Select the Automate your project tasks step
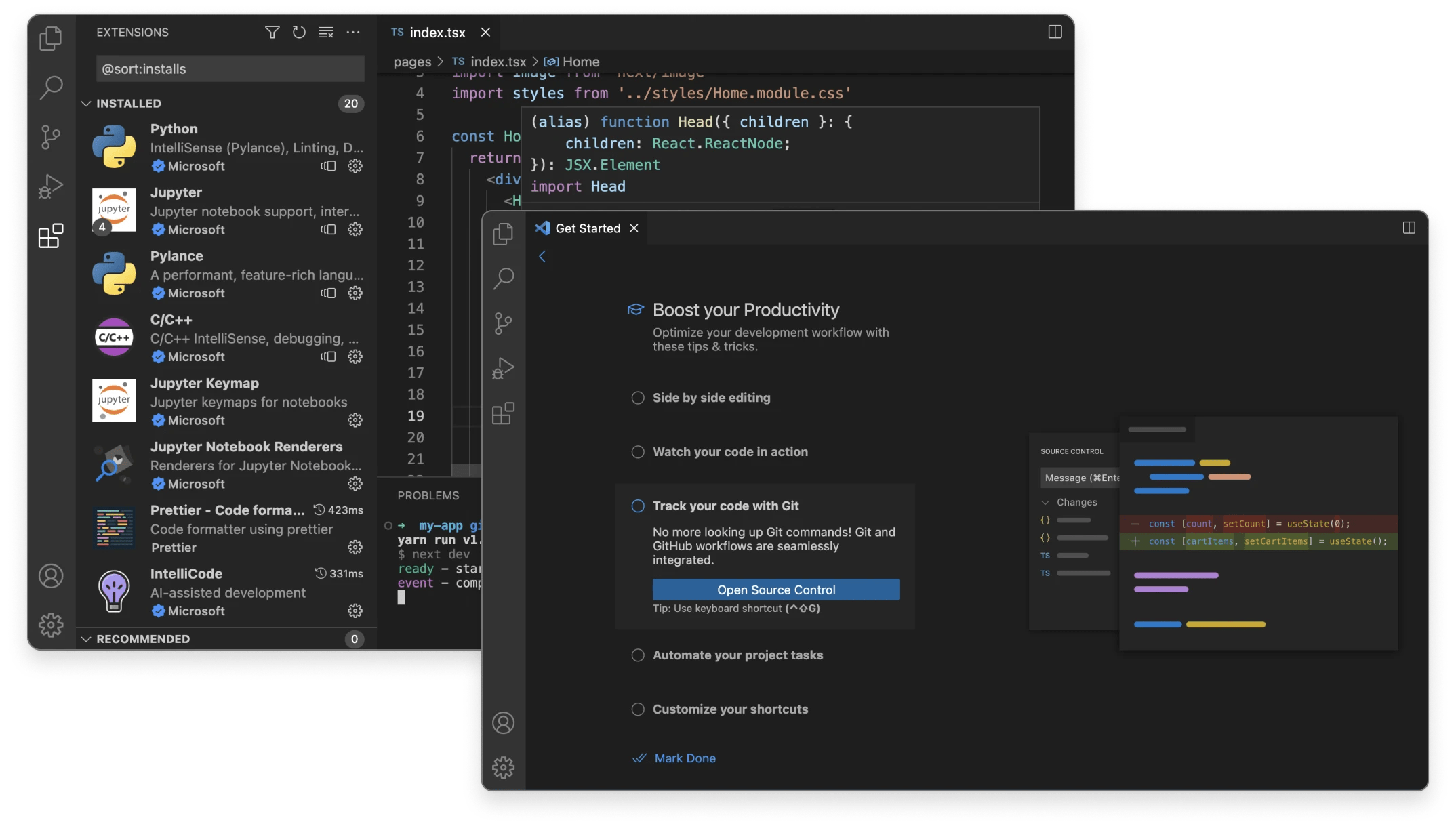Viewport: 1456px width, 824px height. [x=737, y=655]
